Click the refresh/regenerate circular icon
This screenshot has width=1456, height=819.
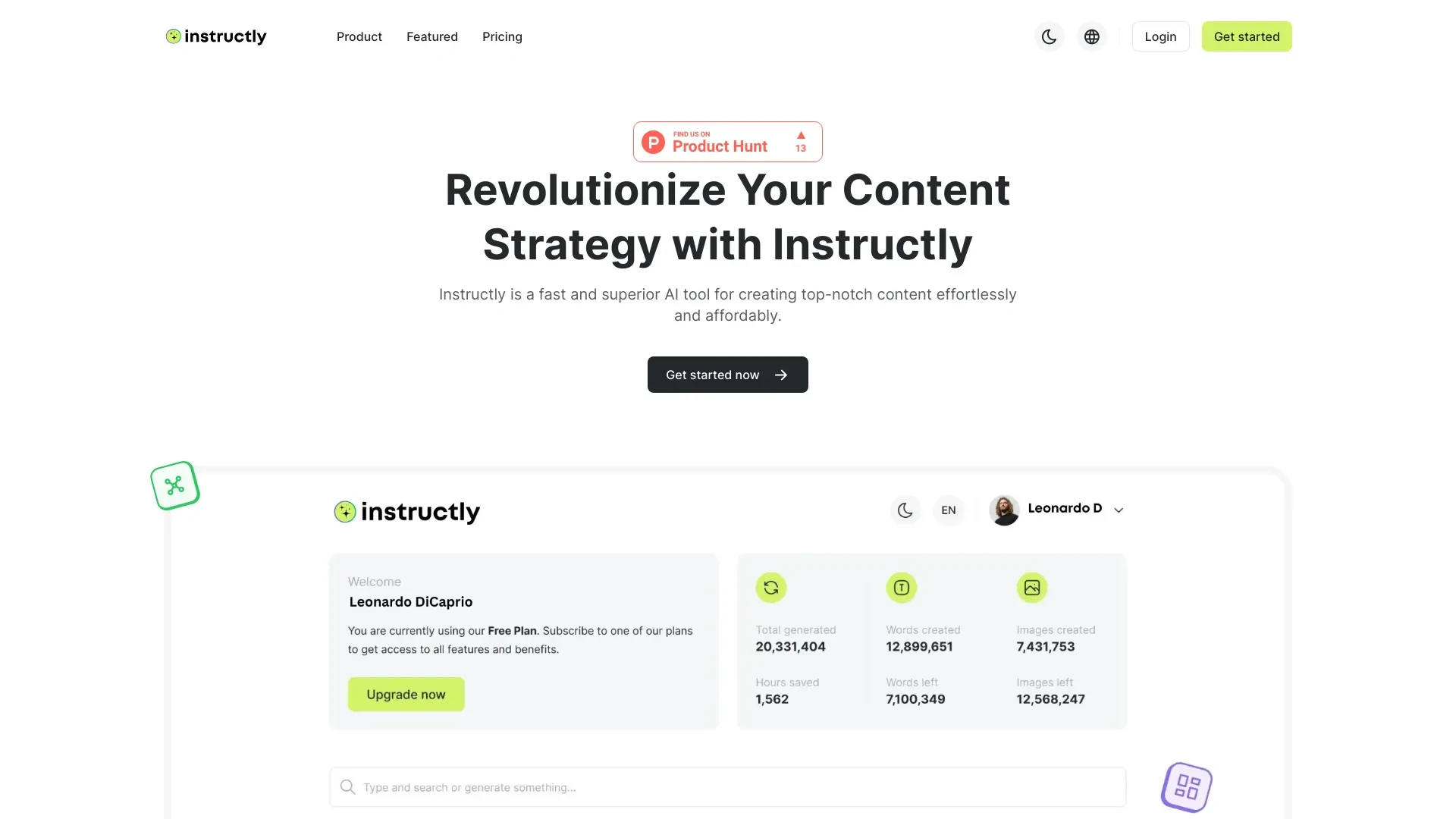click(x=771, y=588)
